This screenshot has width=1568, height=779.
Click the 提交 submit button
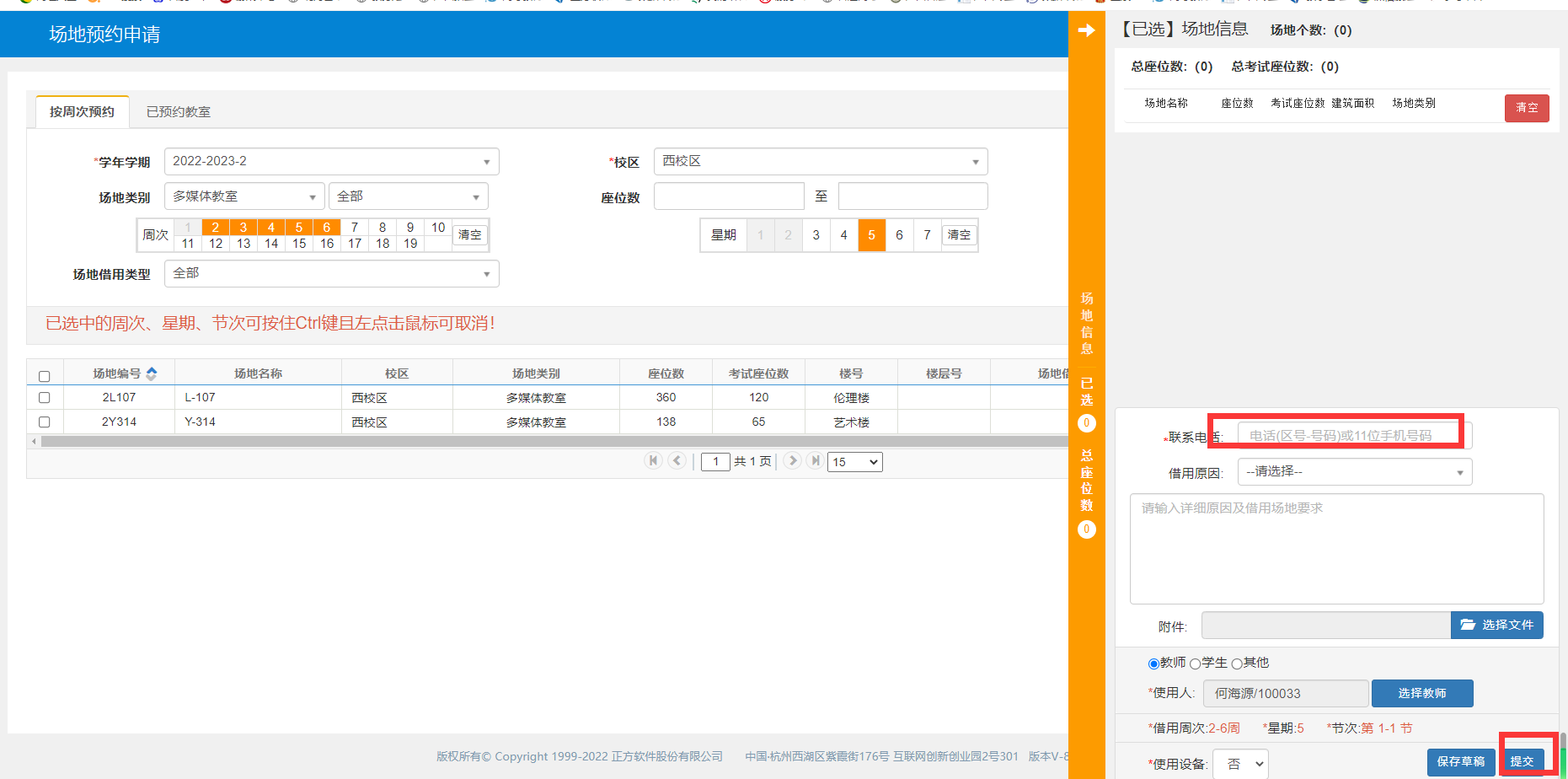(1522, 761)
